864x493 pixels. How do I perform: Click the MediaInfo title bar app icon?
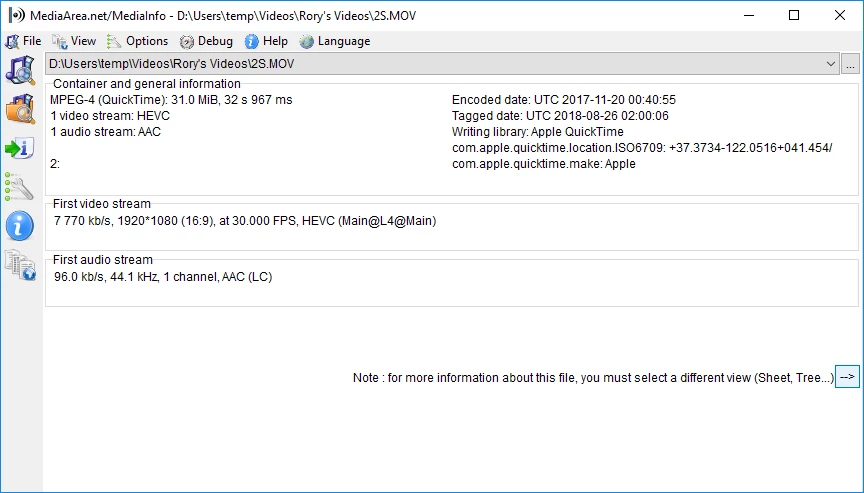pyautogui.click(x=17, y=15)
